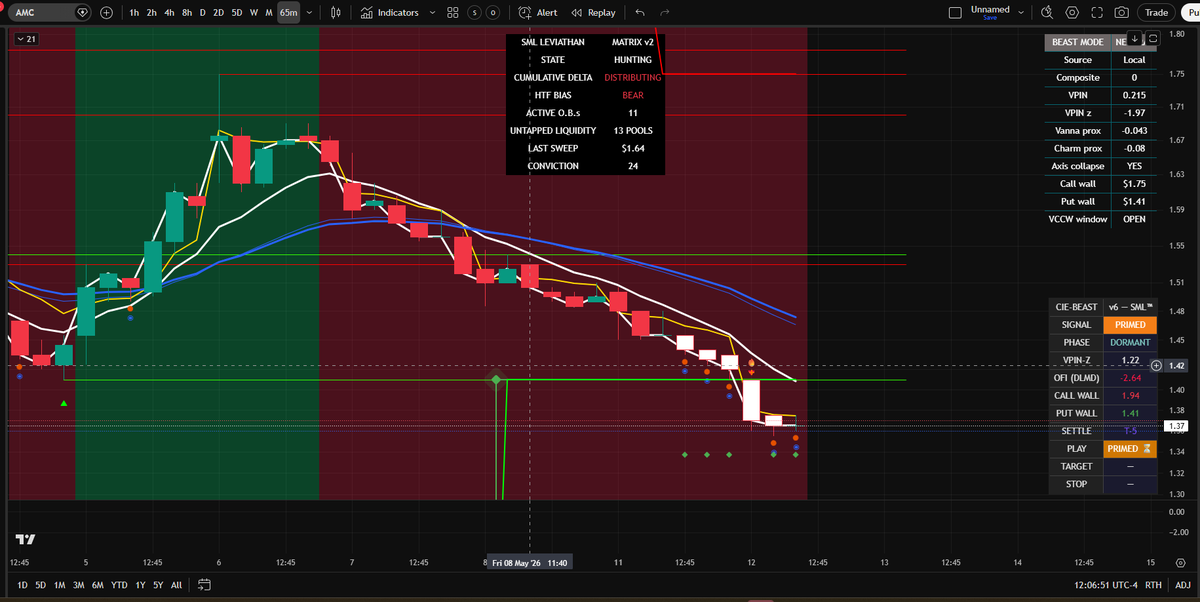
Task: Enter fullscreen mode
Action: [1097, 13]
